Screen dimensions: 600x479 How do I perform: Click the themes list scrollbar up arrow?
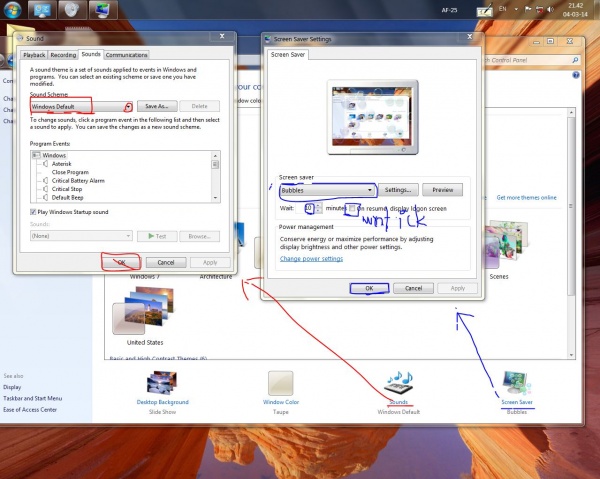(x=571, y=112)
